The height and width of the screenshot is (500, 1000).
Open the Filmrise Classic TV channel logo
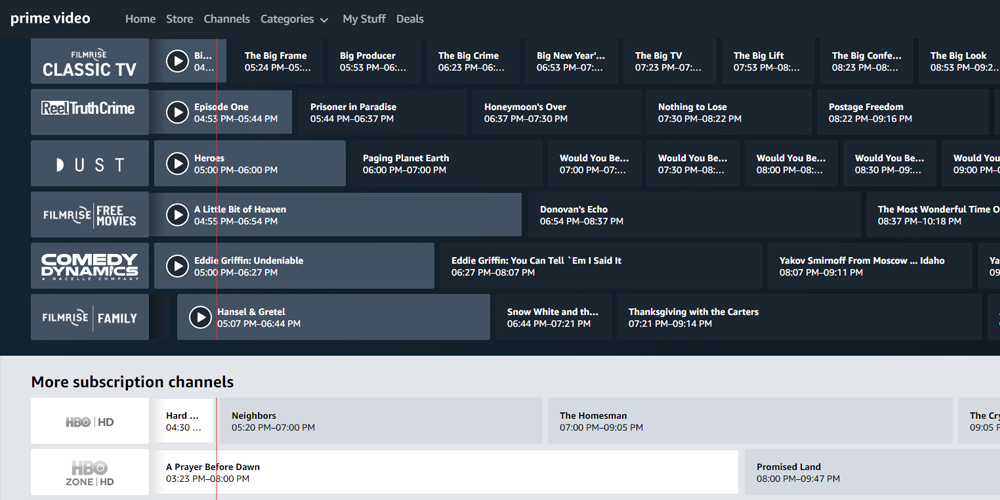pyautogui.click(x=90, y=61)
